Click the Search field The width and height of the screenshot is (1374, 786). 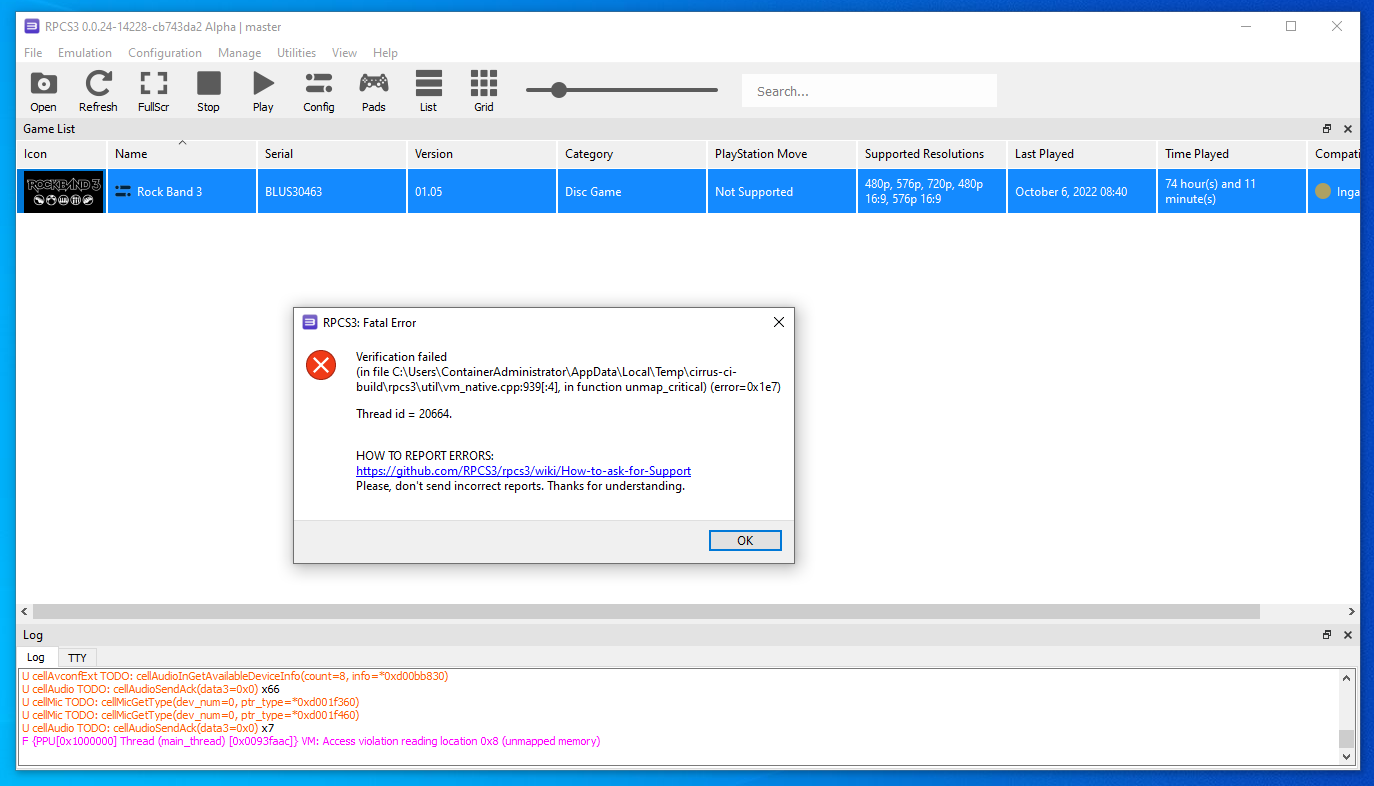point(868,90)
